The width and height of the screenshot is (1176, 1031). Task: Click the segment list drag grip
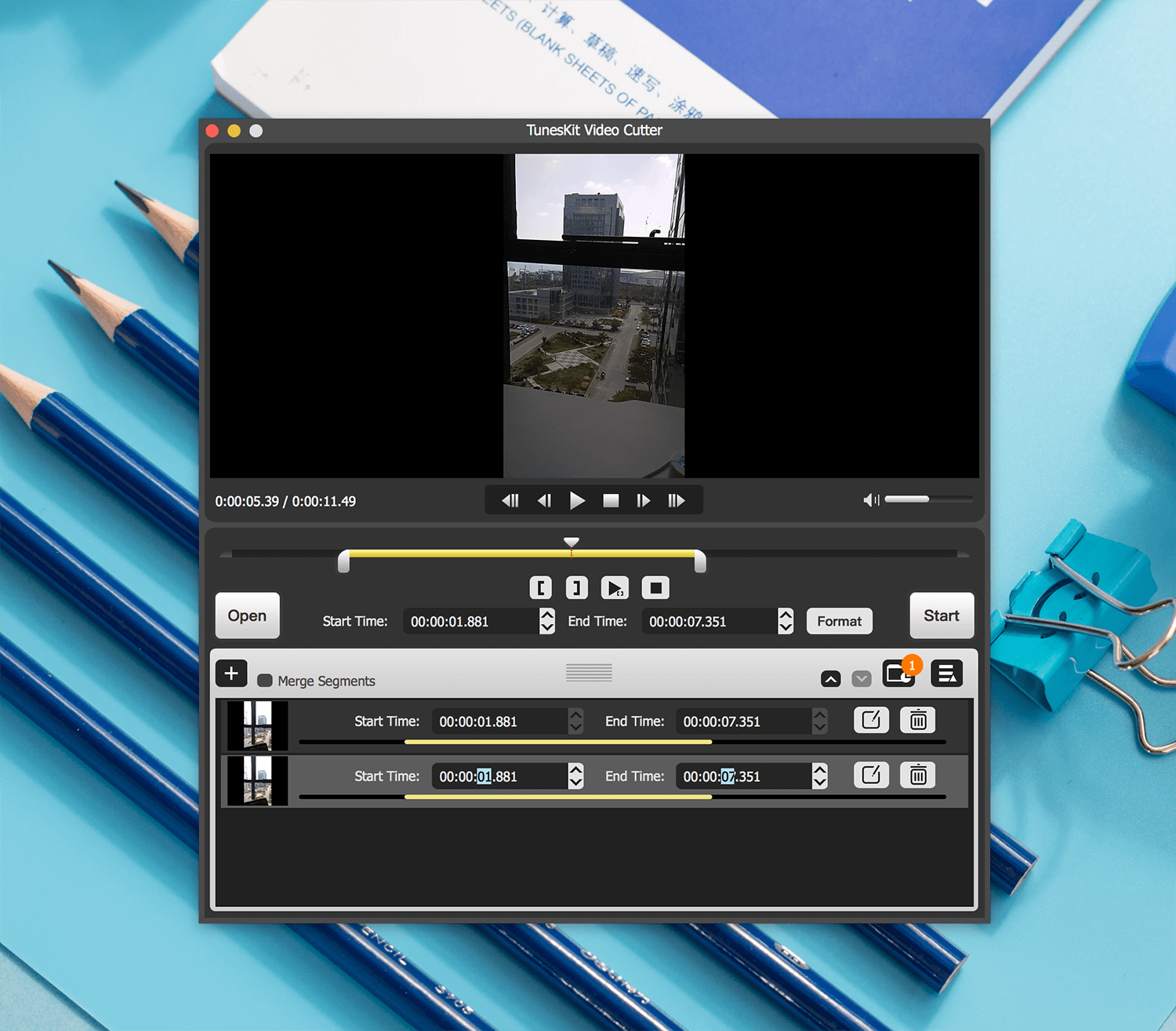[x=589, y=672]
